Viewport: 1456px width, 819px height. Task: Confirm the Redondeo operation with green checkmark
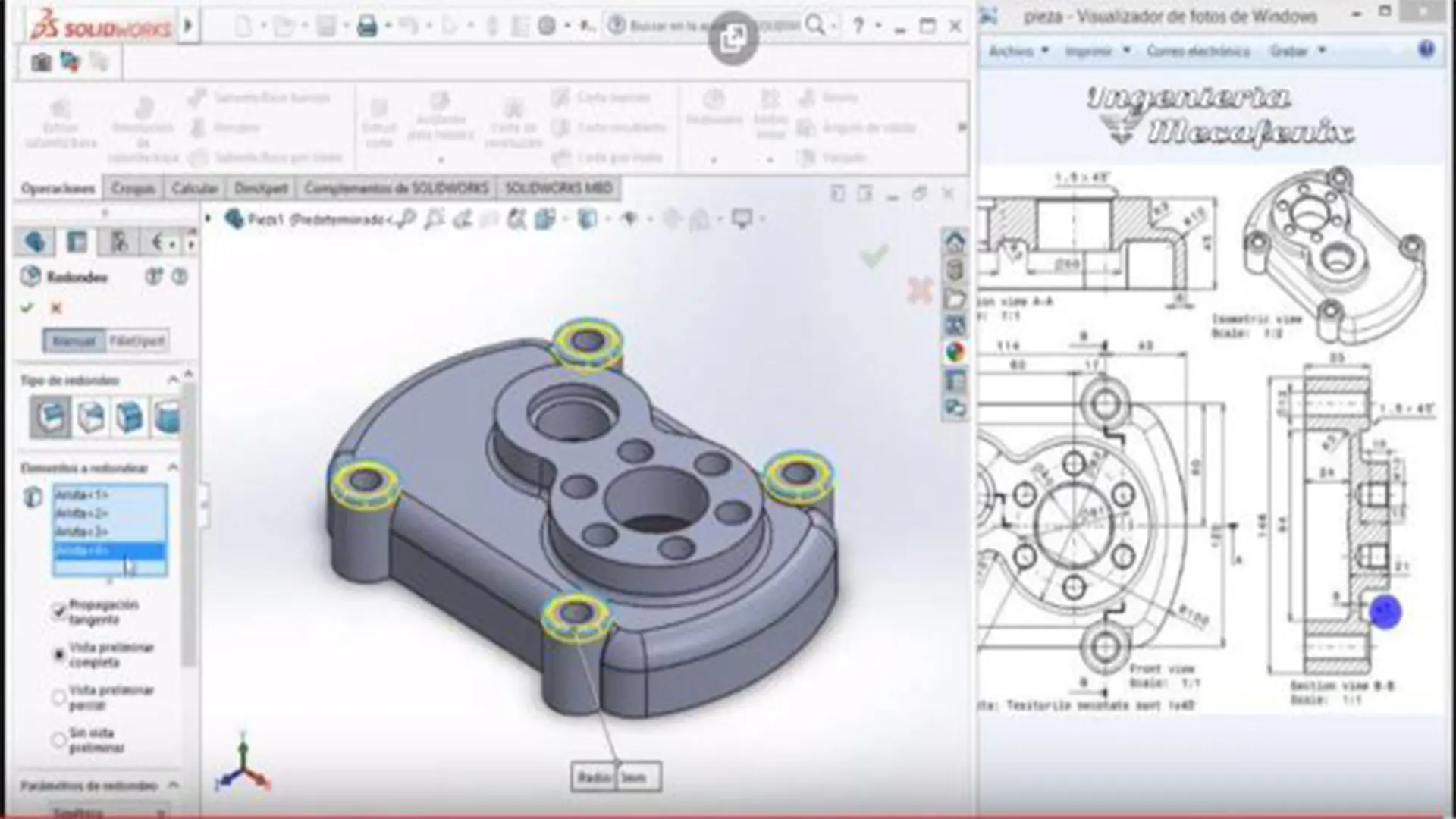coord(28,308)
